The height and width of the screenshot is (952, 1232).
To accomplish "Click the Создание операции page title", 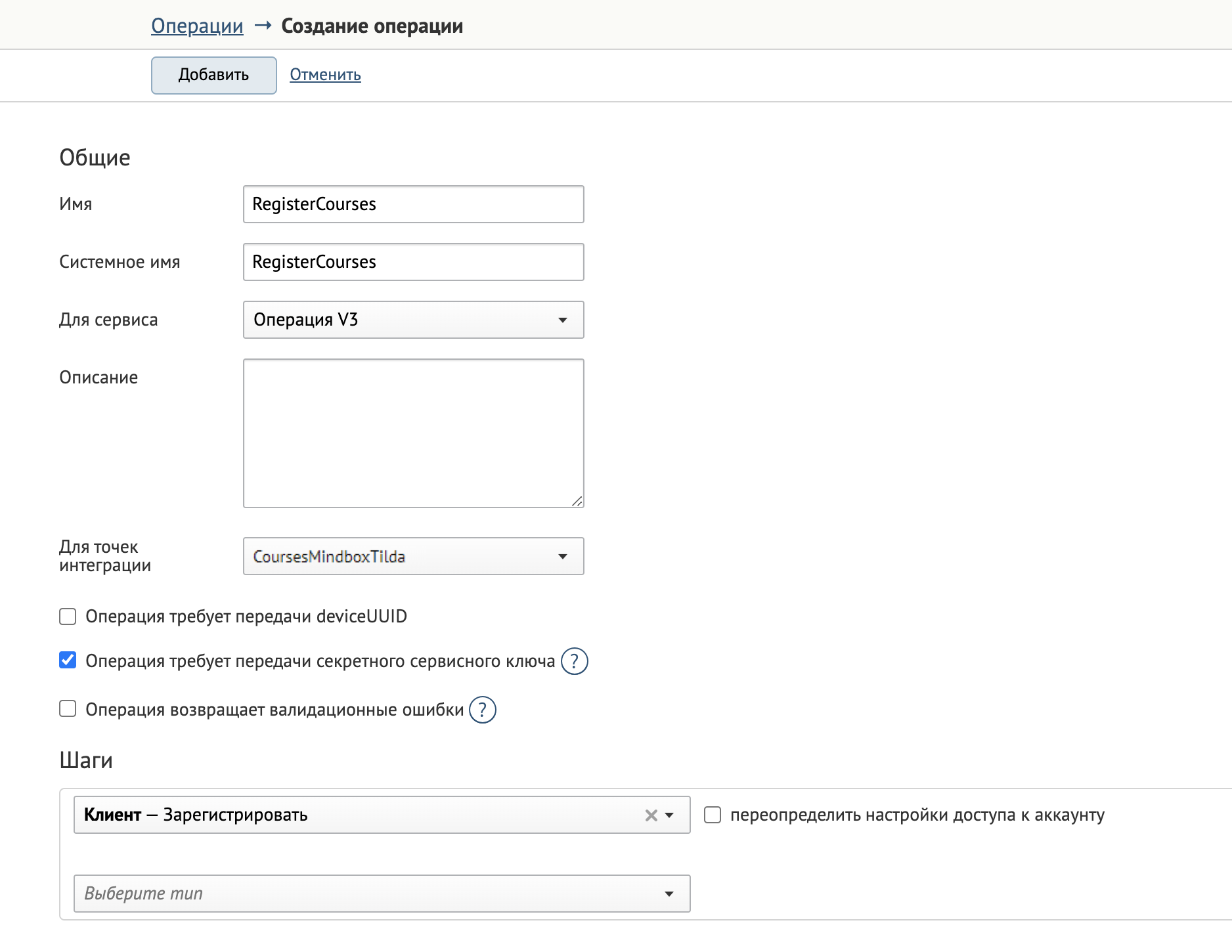I will tap(372, 26).
